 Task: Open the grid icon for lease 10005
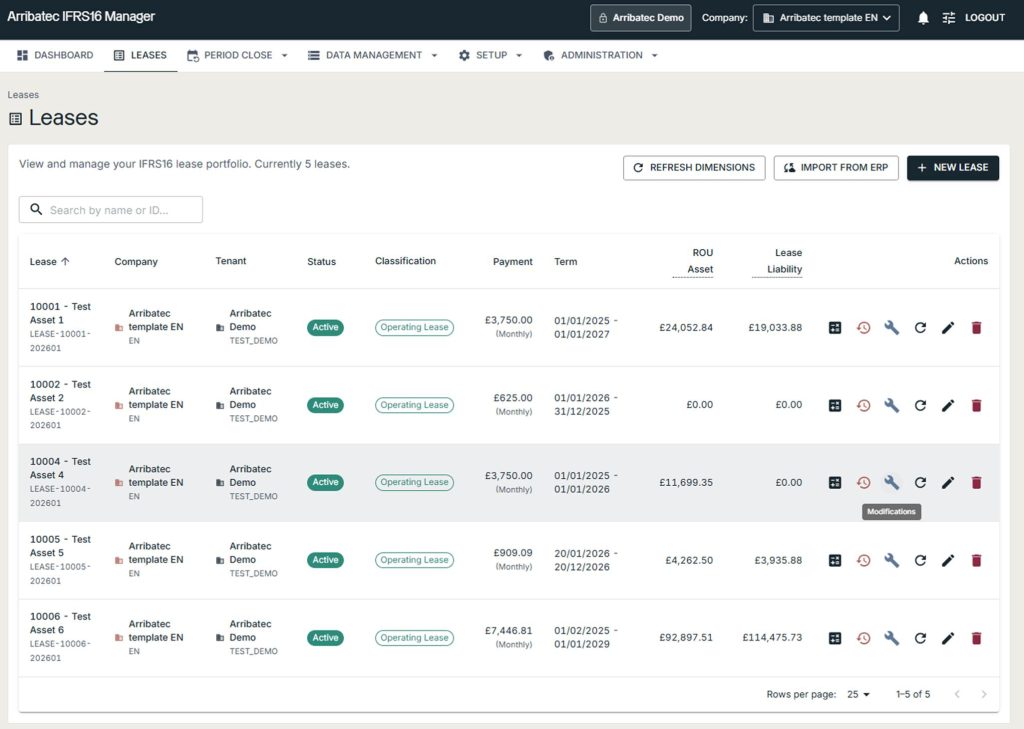835,560
